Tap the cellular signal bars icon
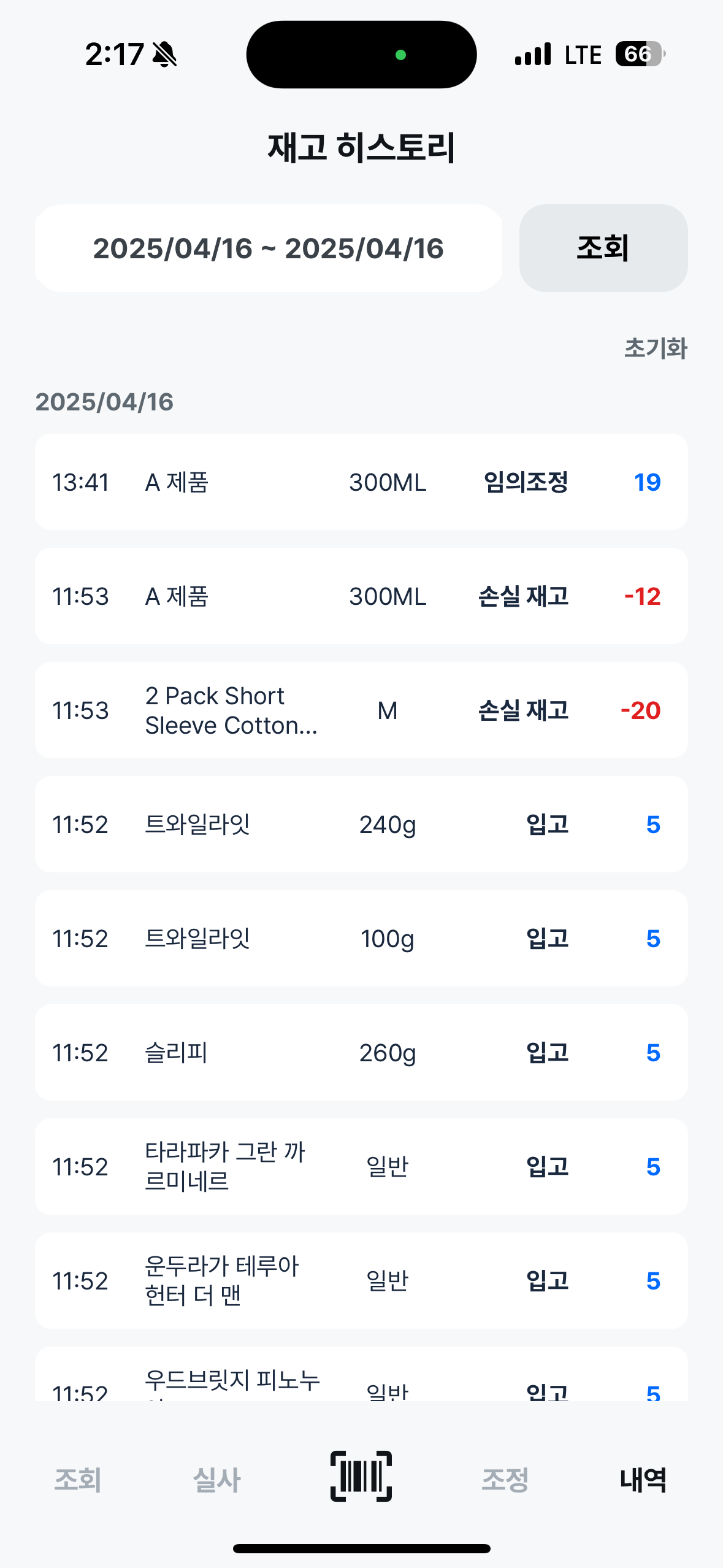Image resolution: width=723 pixels, height=1568 pixels. (533, 55)
